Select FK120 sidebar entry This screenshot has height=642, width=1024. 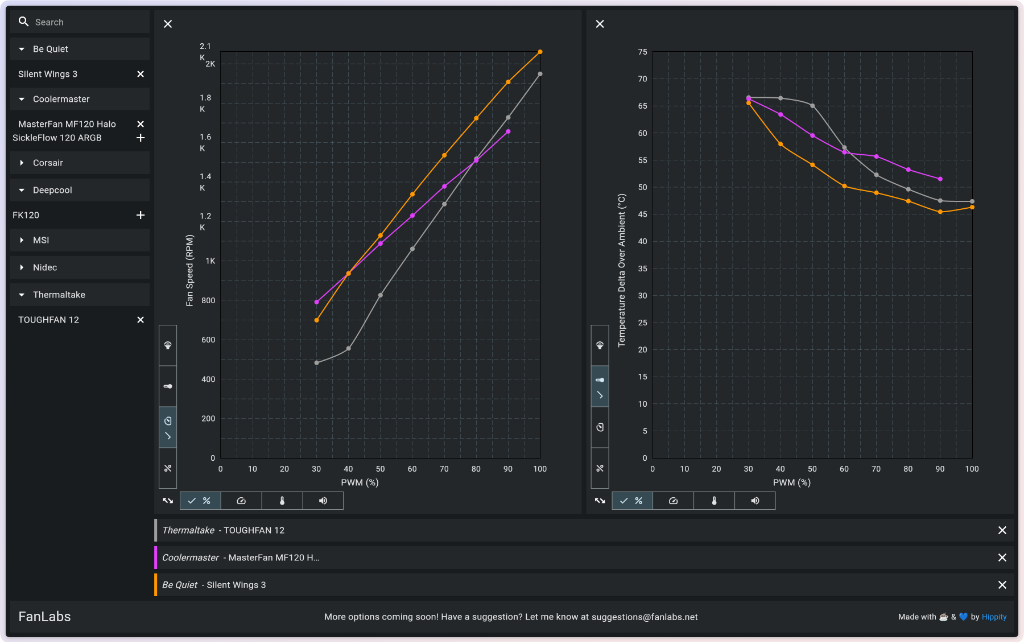pyautogui.click(x=26, y=215)
